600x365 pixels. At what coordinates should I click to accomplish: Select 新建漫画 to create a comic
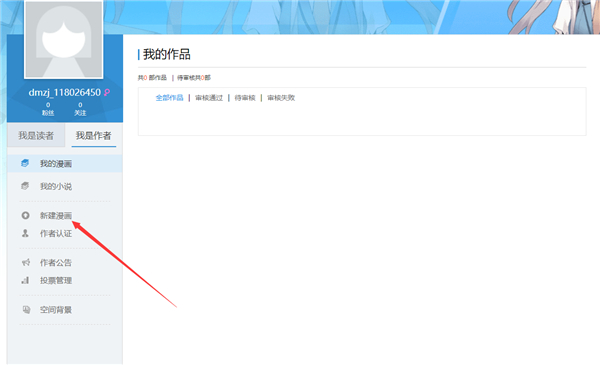(56, 215)
